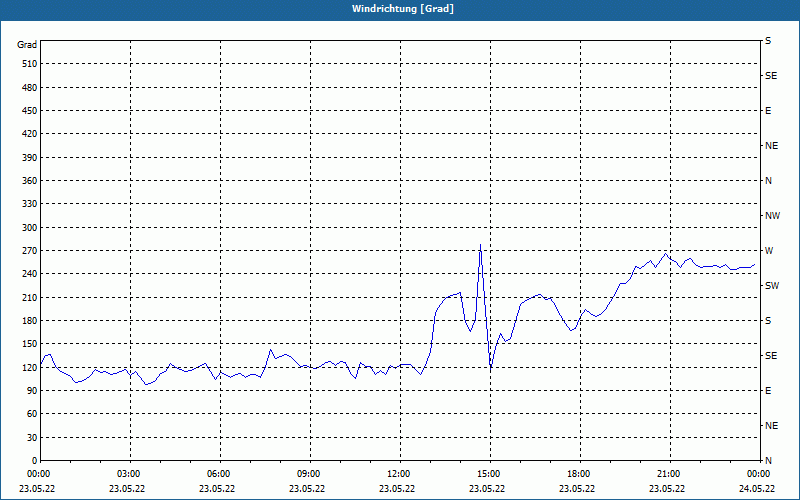Select the 330 y-axis tick label
Viewport: 800px width, 500px height.
click(29, 204)
